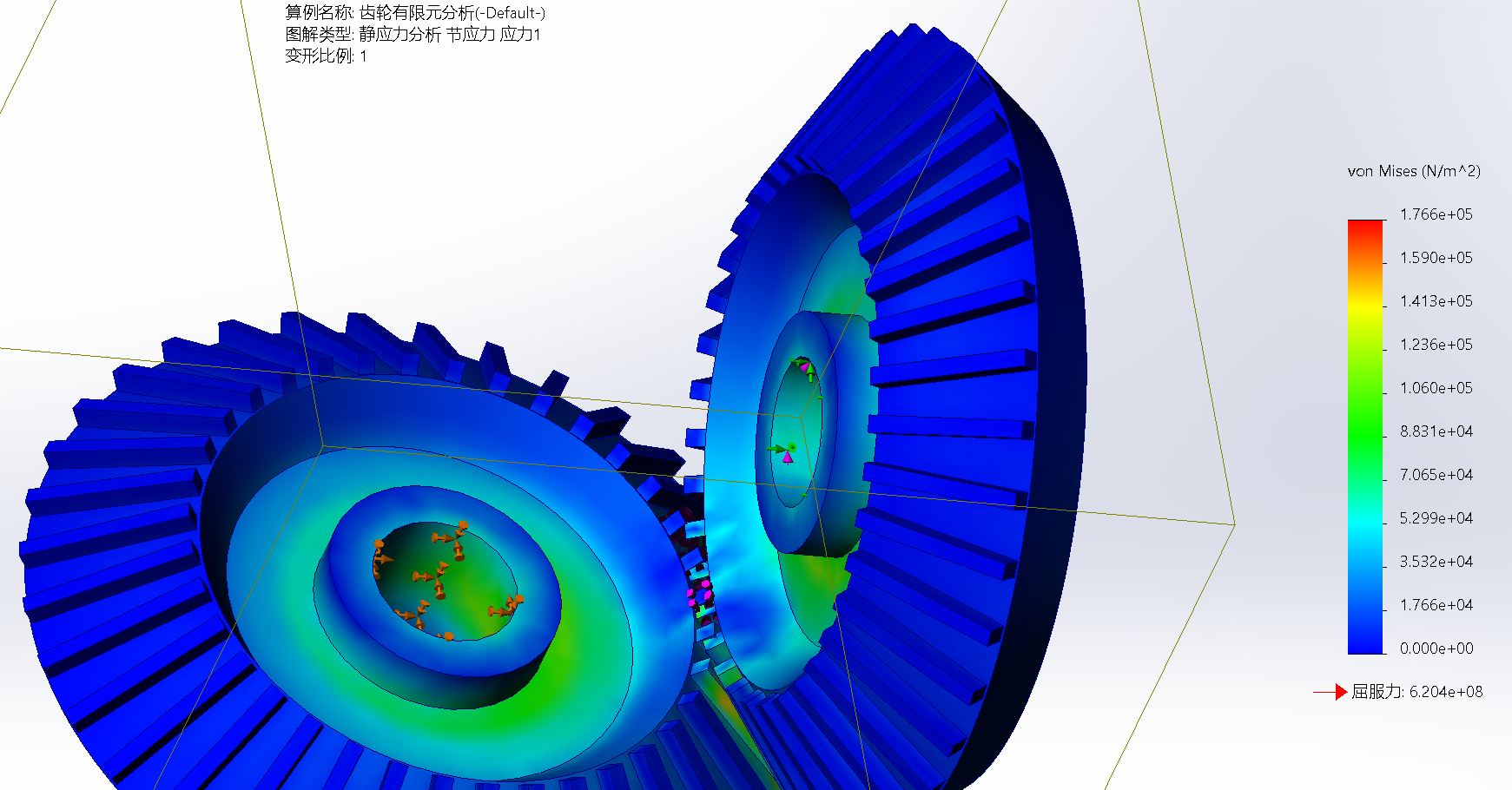Click the legend value 1.766e+04
Viewport: 1512px width, 790px height.
1436,605
